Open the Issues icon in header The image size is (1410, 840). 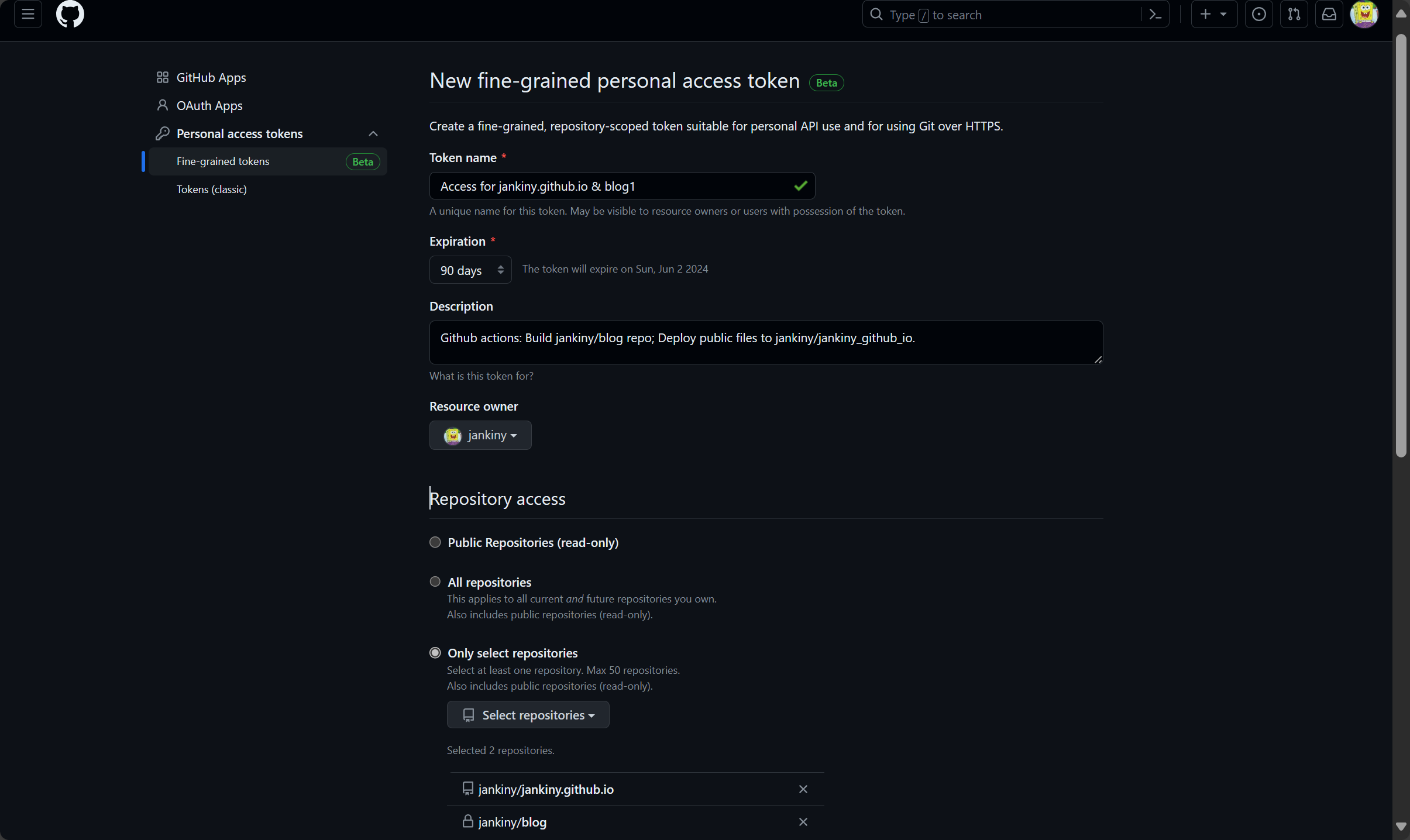pos(1259,14)
